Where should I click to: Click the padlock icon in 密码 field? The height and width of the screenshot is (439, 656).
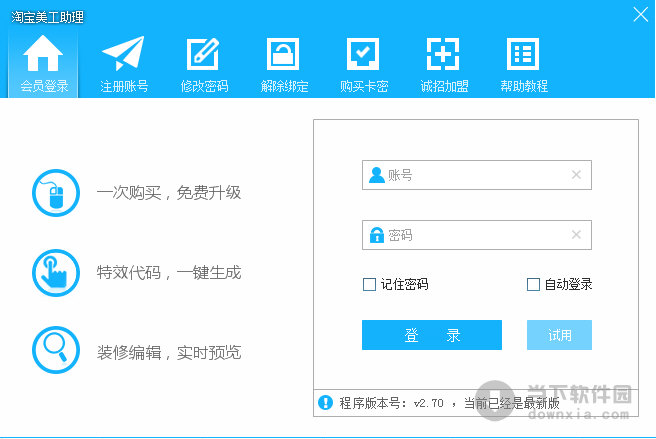coord(377,235)
